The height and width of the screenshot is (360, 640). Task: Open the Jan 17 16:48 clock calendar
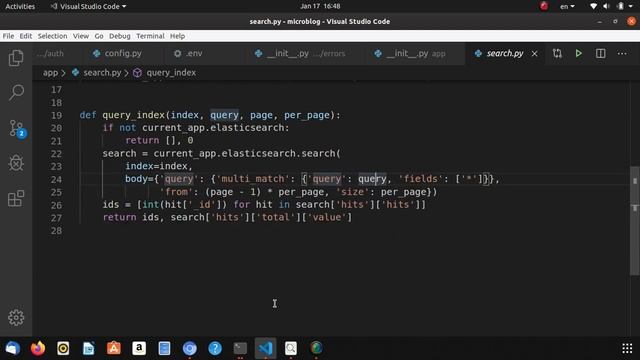320,6
